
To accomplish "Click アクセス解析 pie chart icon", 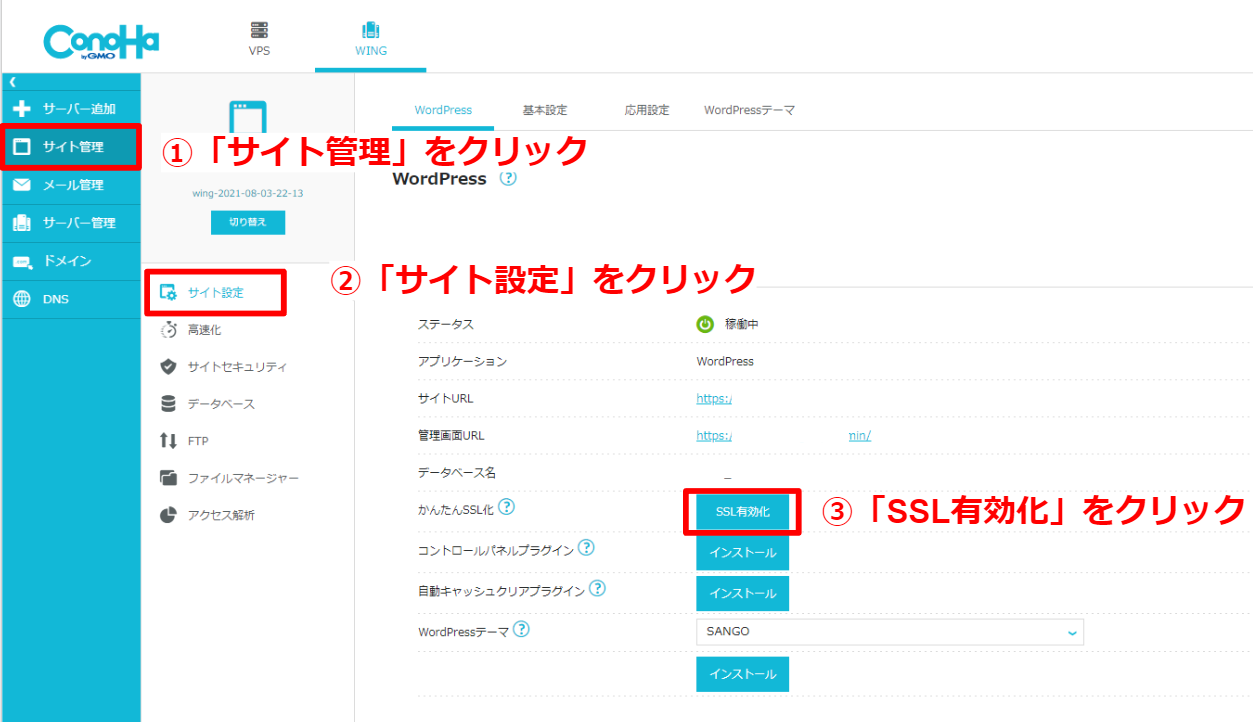I will tap(168, 515).
